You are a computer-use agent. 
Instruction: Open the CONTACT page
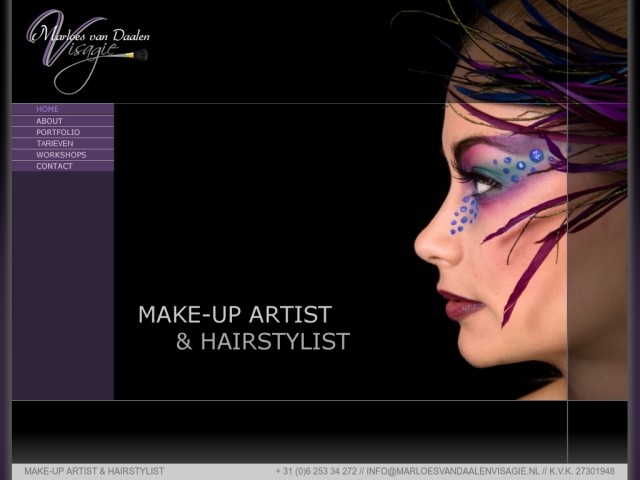click(54, 166)
